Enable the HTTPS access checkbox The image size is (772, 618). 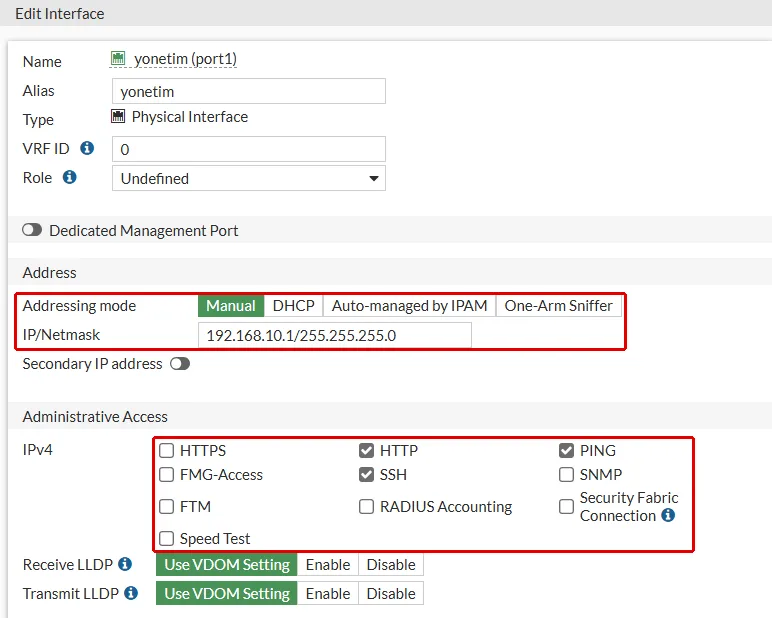(x=166, y=450)
